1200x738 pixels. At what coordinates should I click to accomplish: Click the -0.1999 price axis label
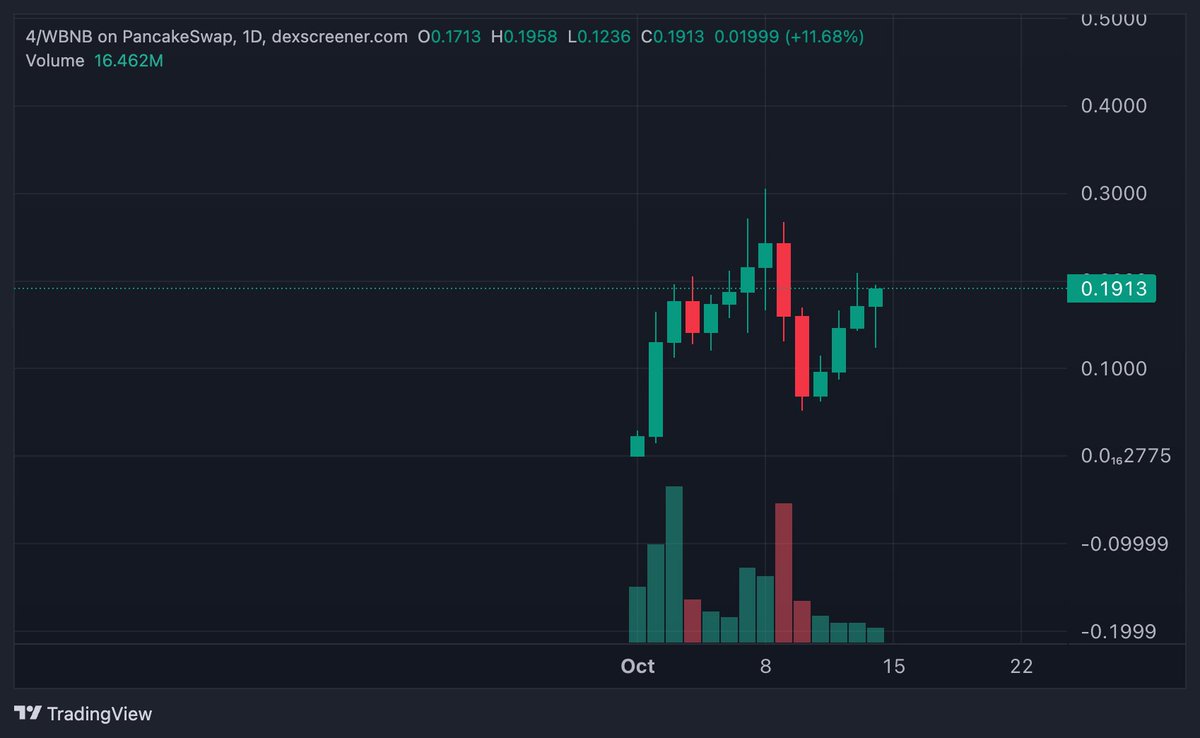pyautogui.click(x=1118, y=631)
